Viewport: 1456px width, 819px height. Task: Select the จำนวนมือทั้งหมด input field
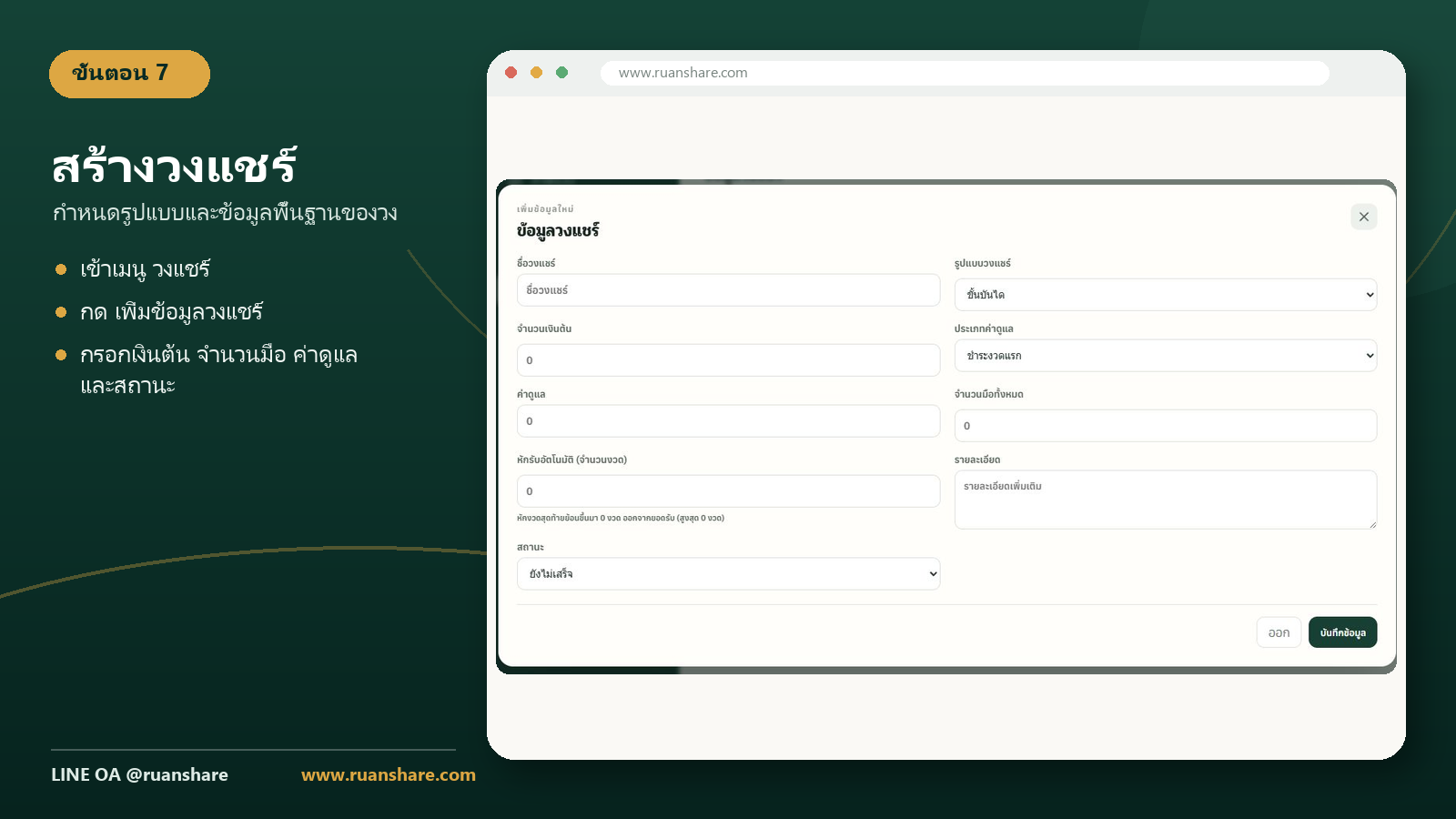[x=1165, y=426]
